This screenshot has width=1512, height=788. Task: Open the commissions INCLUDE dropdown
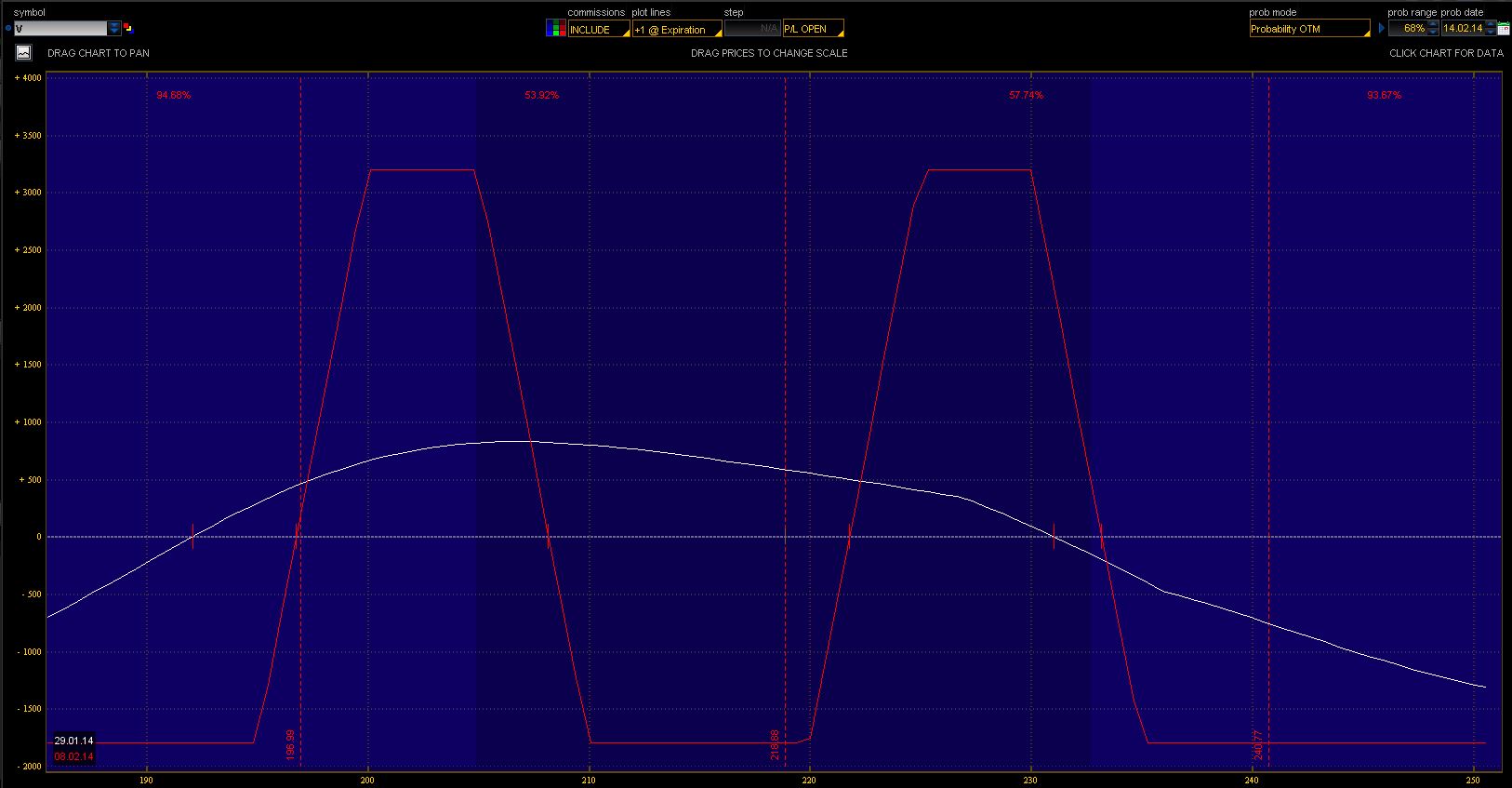tap(599, 29)
